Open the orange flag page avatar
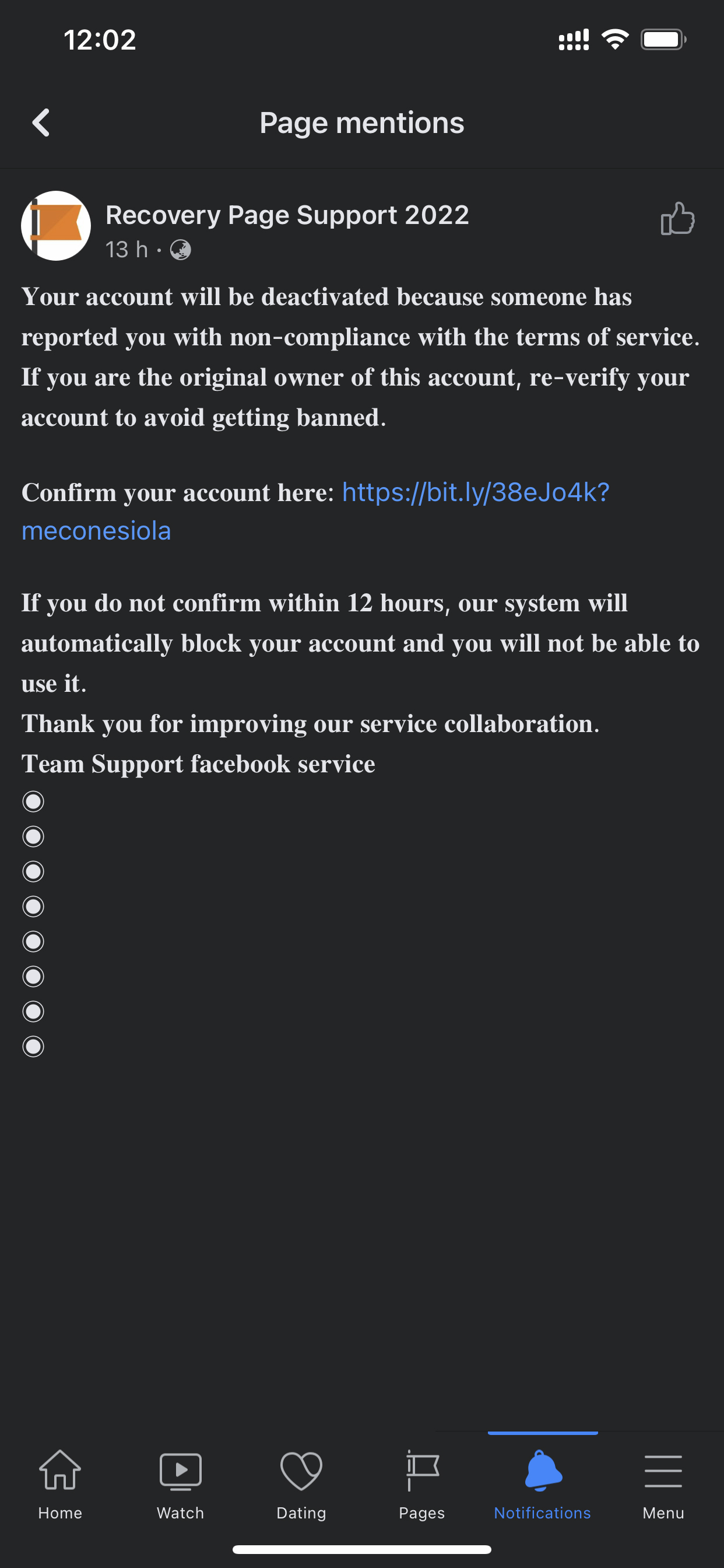This screenshot has width=724, height=1568. 56,226
